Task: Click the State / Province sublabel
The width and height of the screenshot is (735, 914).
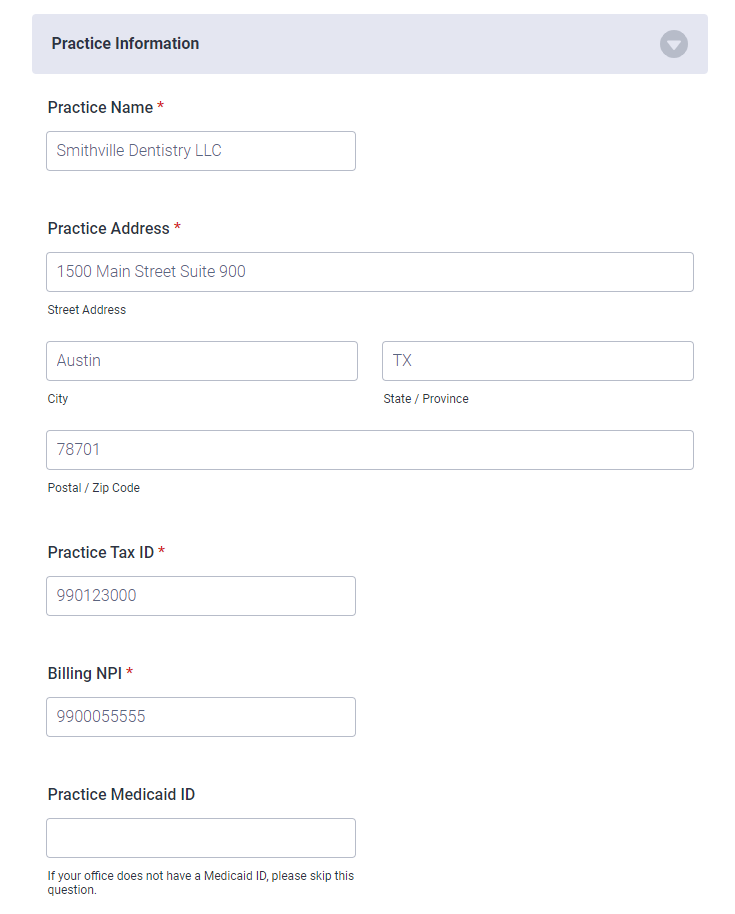Action: 425,399
